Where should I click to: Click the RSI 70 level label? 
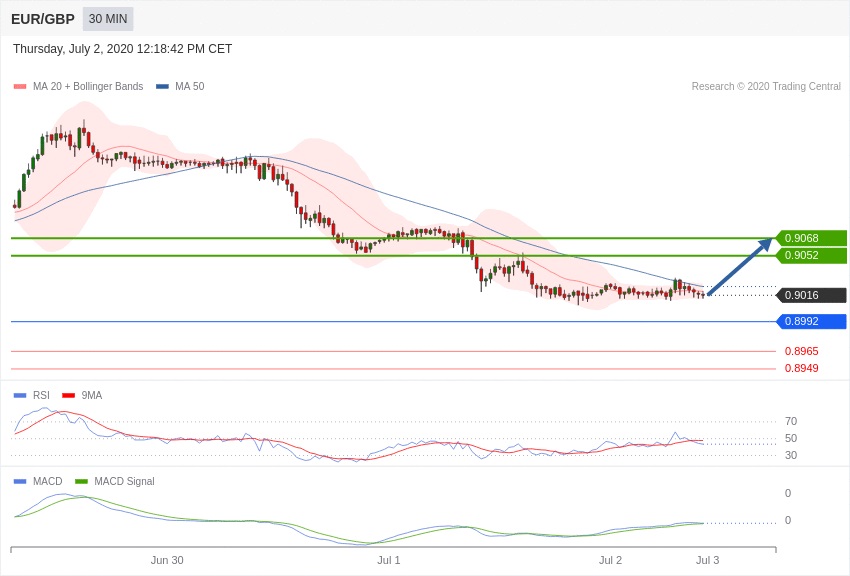[791, 421]
